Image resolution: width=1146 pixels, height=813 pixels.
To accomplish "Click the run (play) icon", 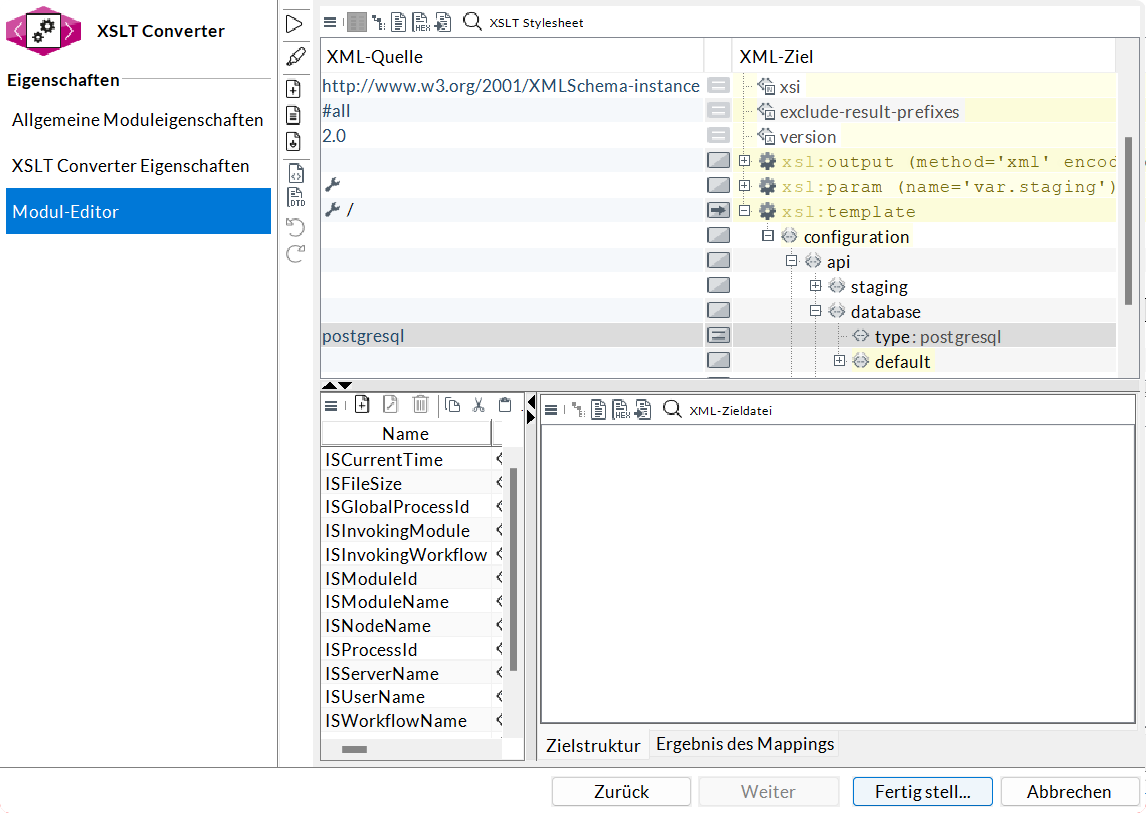I will [x=294, y=23].
